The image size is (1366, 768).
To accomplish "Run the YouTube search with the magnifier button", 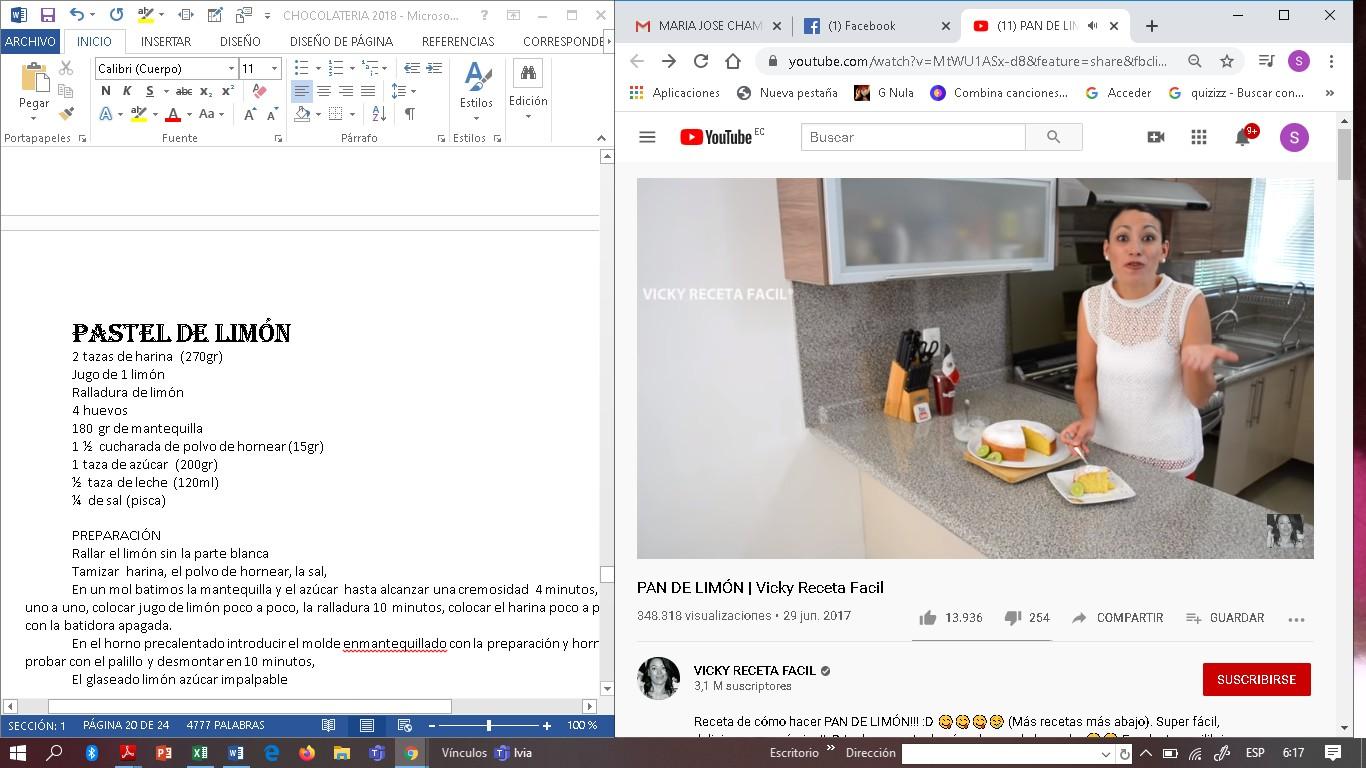I will click(x=1053, y=137).
